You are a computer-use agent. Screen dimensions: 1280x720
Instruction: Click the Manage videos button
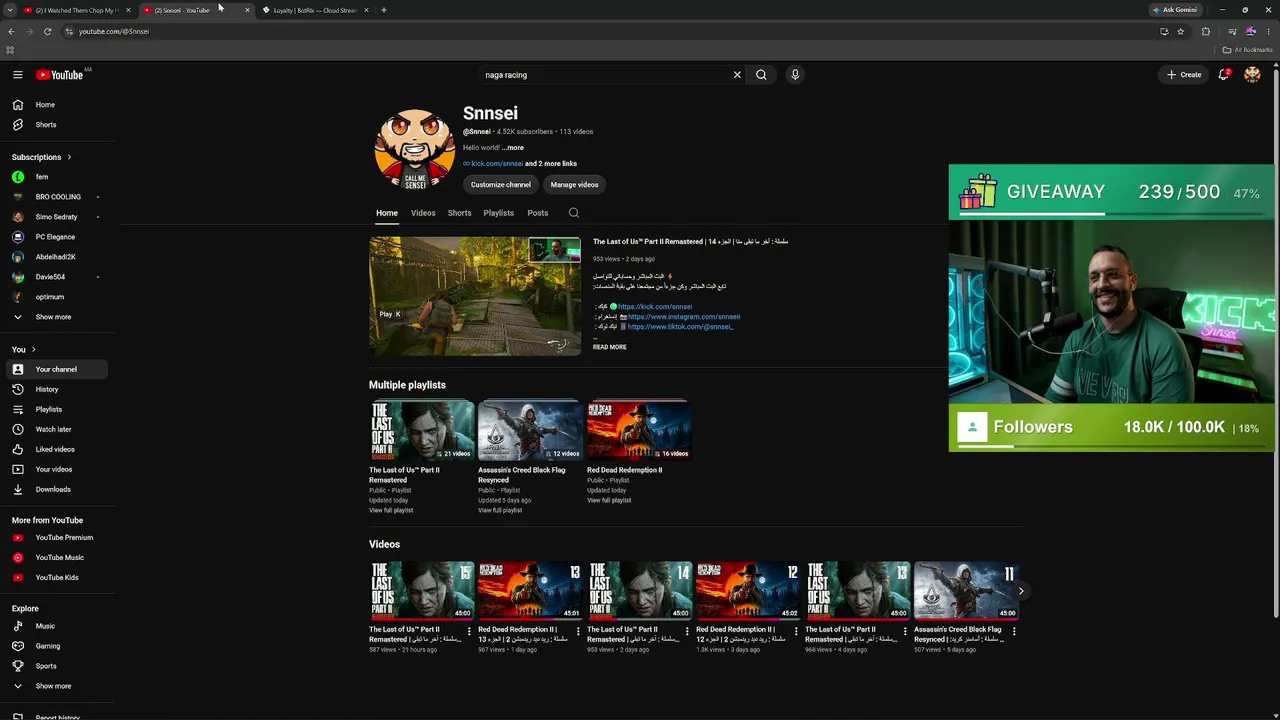point(574,185)
